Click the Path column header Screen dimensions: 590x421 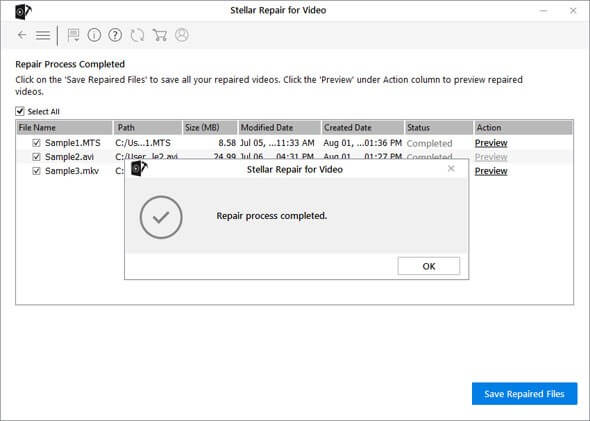[x=148, y=128]
